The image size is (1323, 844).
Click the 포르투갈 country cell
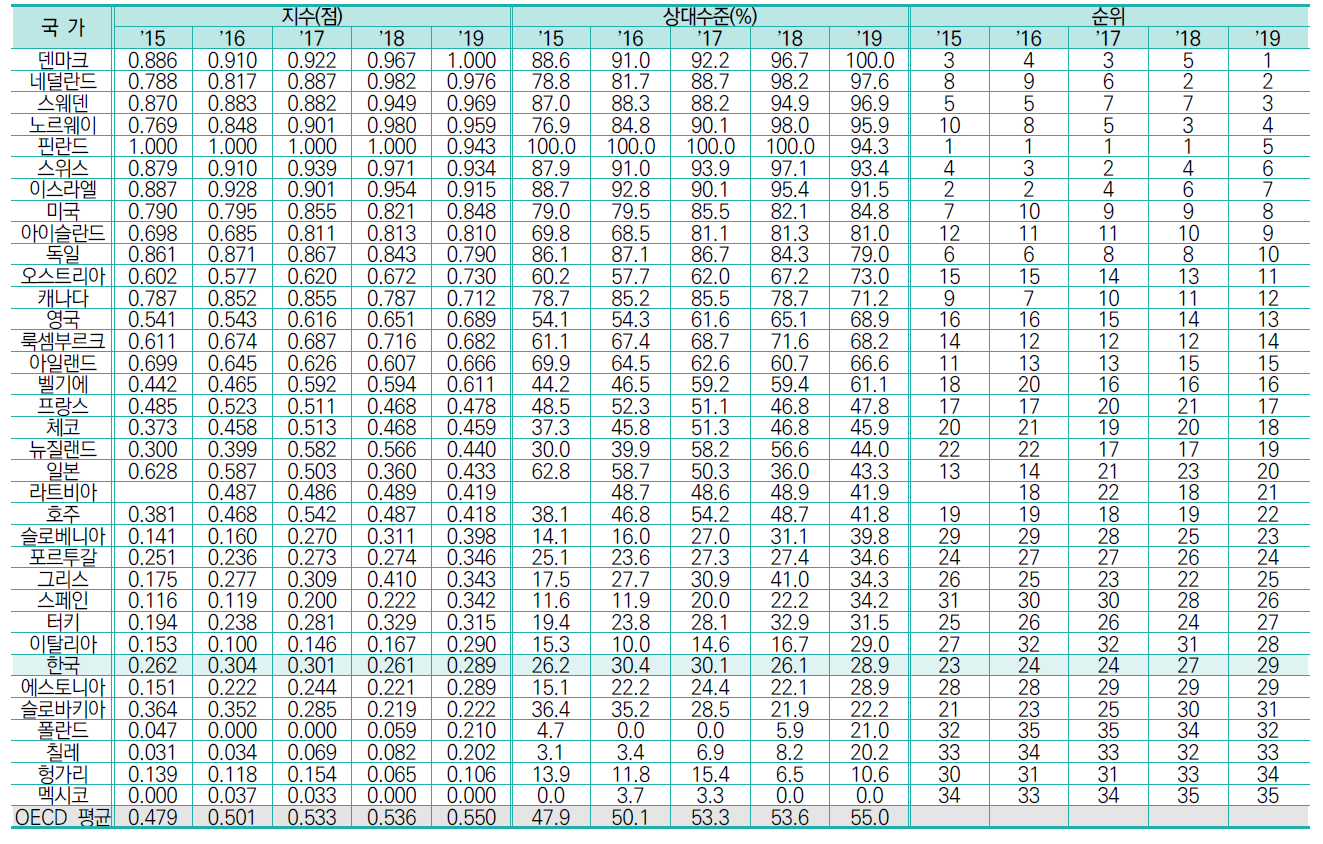tap(62, 556)
